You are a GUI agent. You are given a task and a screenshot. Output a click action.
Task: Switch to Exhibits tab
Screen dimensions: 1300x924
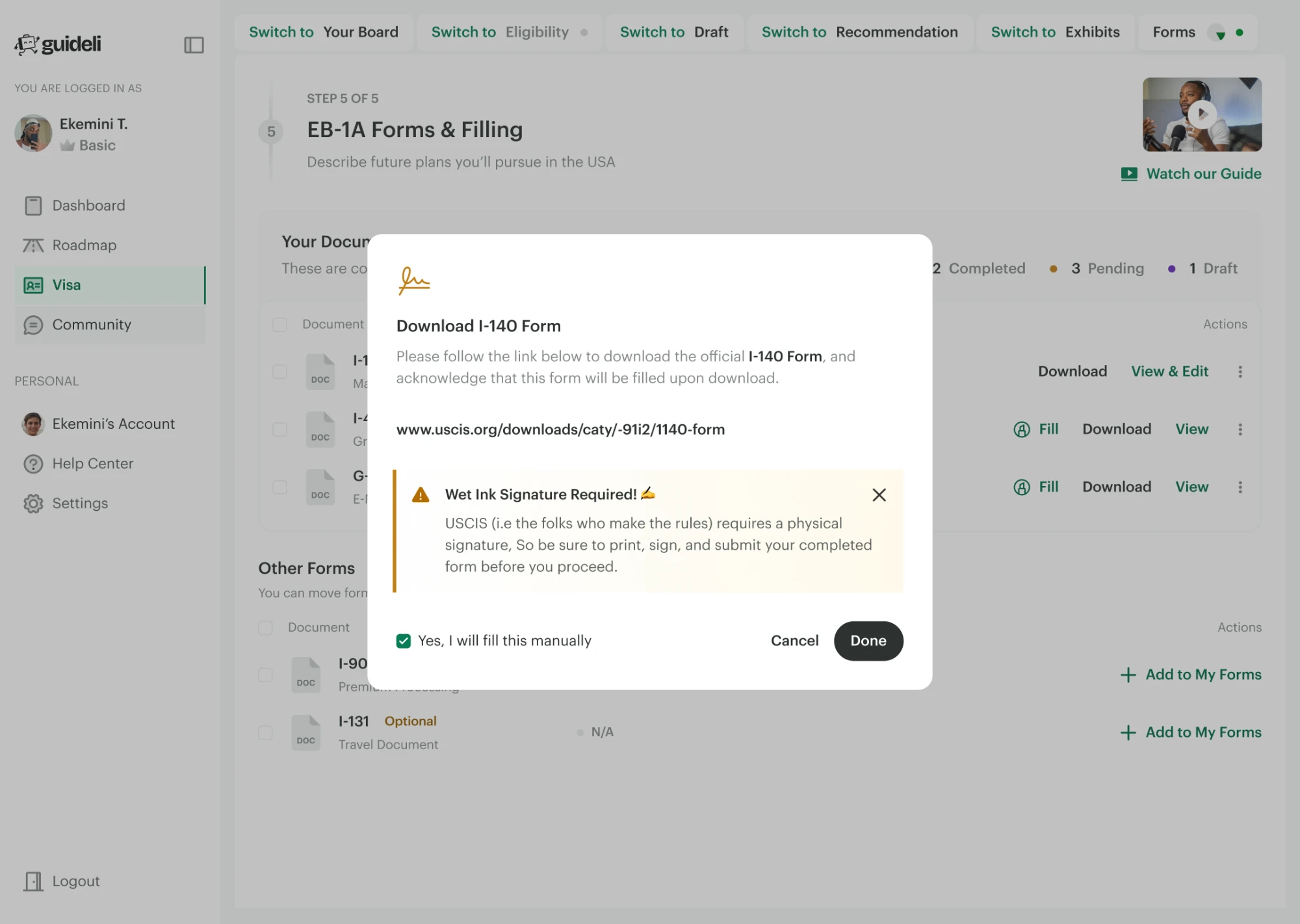click(x=1055, y=32)
